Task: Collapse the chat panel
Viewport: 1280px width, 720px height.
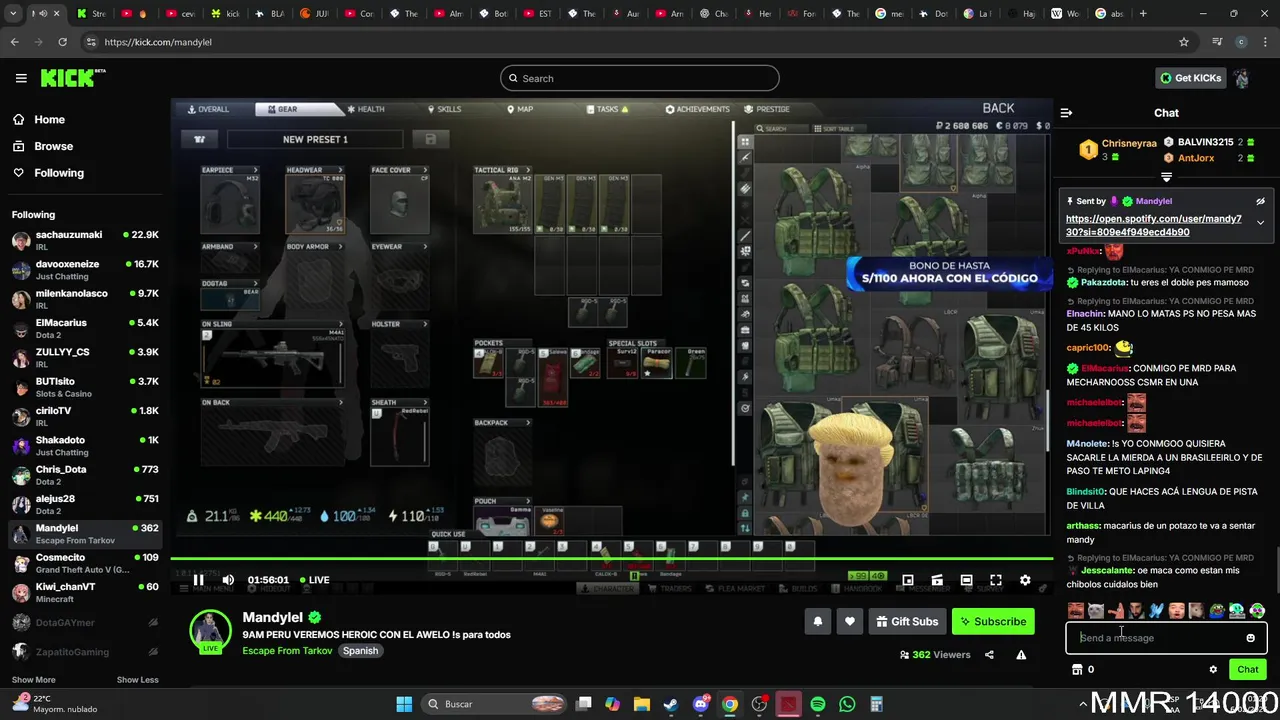Action: 1066,113
